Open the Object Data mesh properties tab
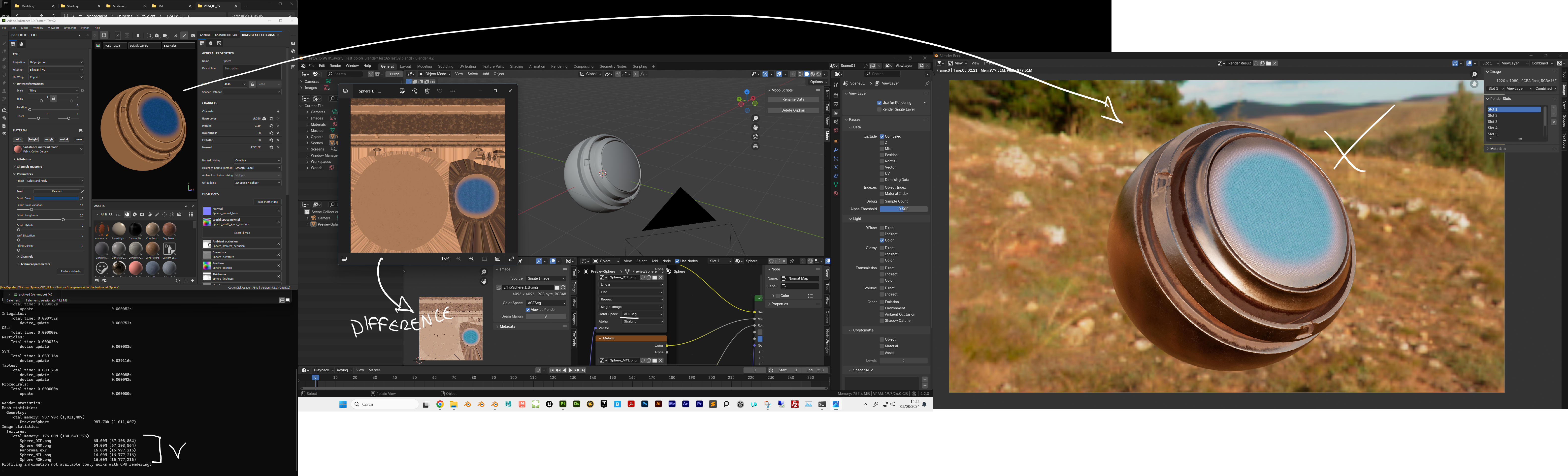The image size is (1568, 476). (836, 184)
